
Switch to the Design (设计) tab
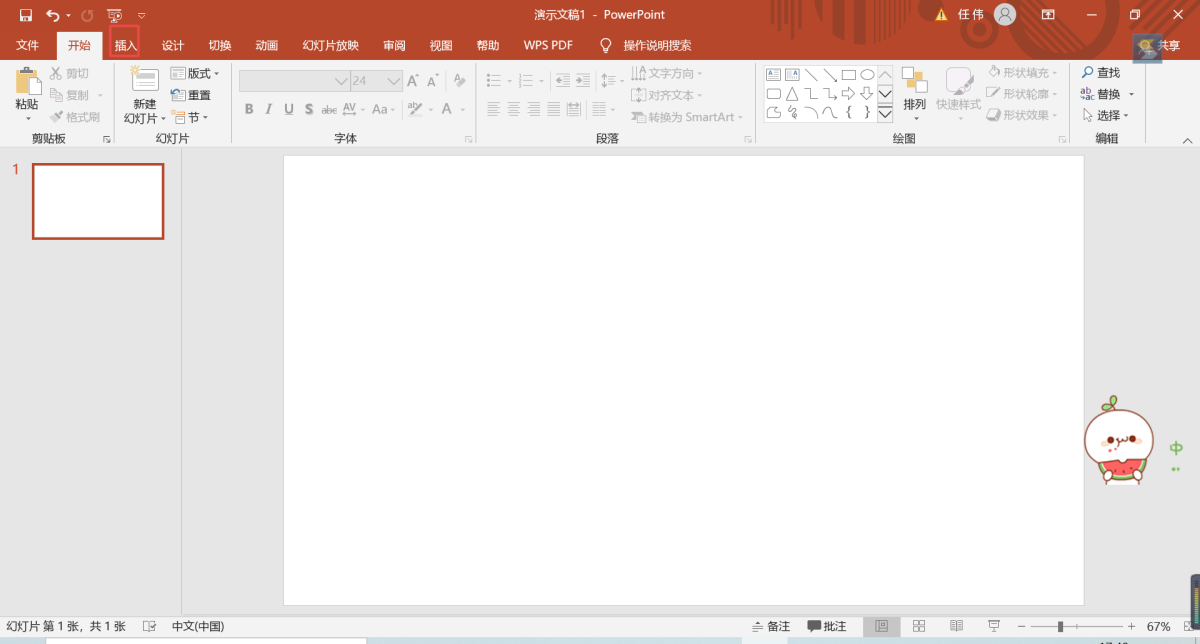pos(173,45)
